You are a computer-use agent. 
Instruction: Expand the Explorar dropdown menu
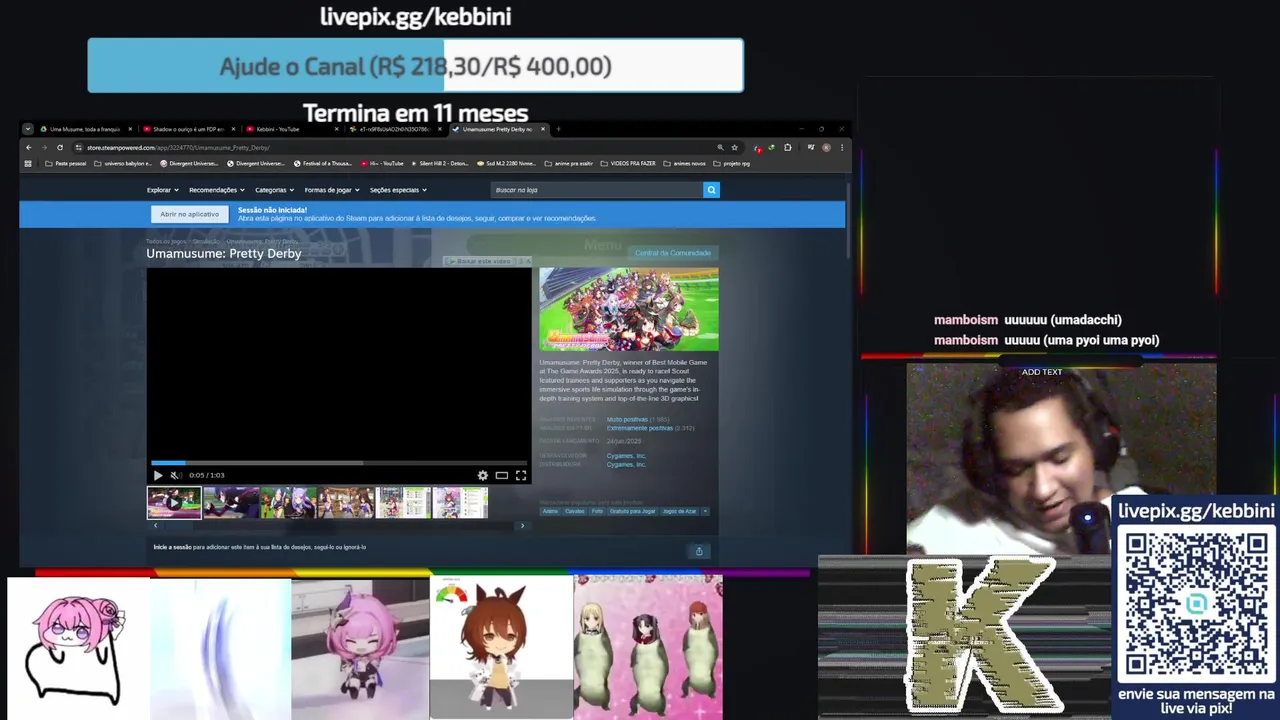pyautogui.click(x=162, y=190)
